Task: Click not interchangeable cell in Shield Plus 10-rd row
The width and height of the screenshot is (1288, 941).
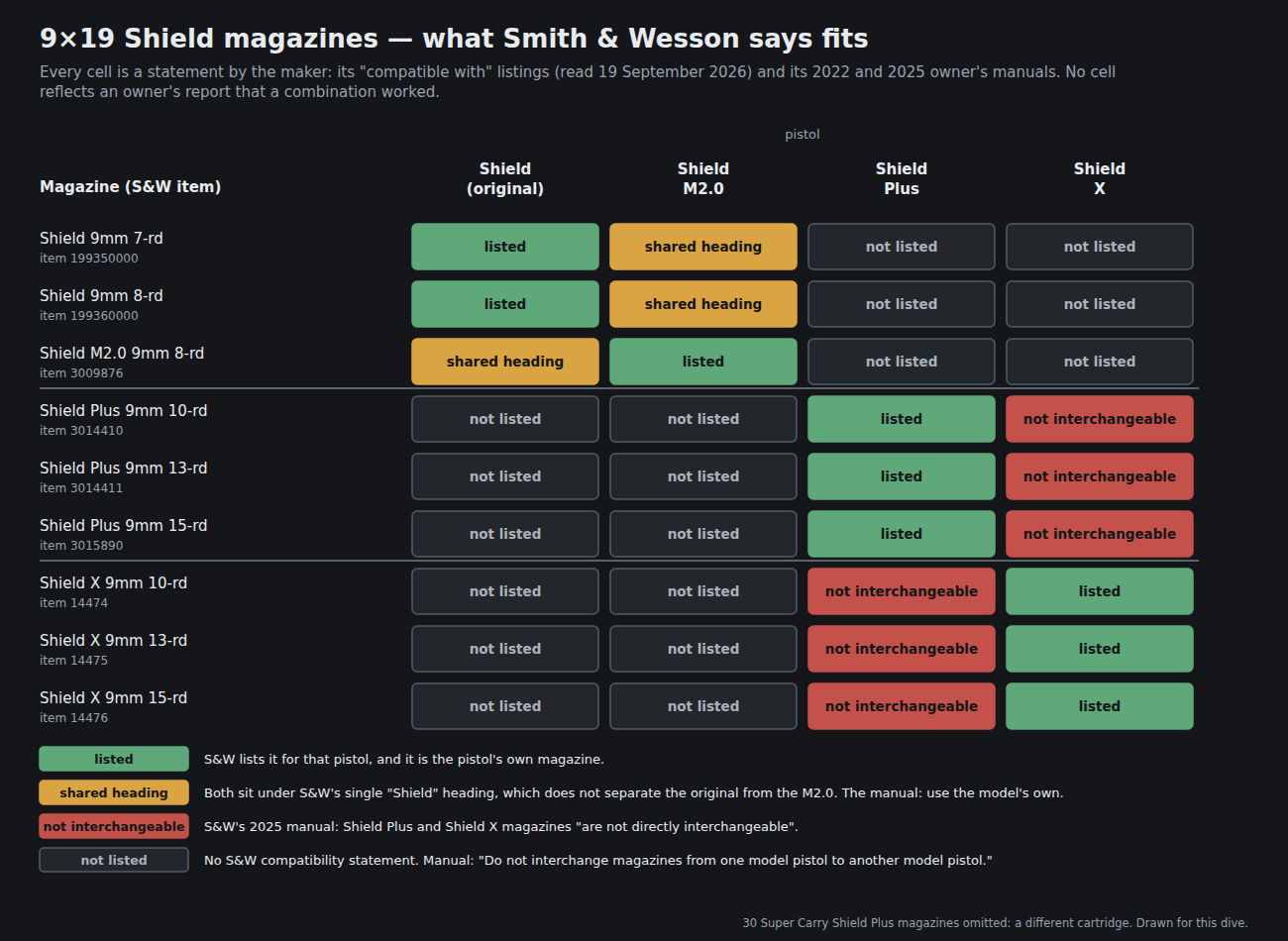Action: pyautogui.click(x=1100, y=419)
